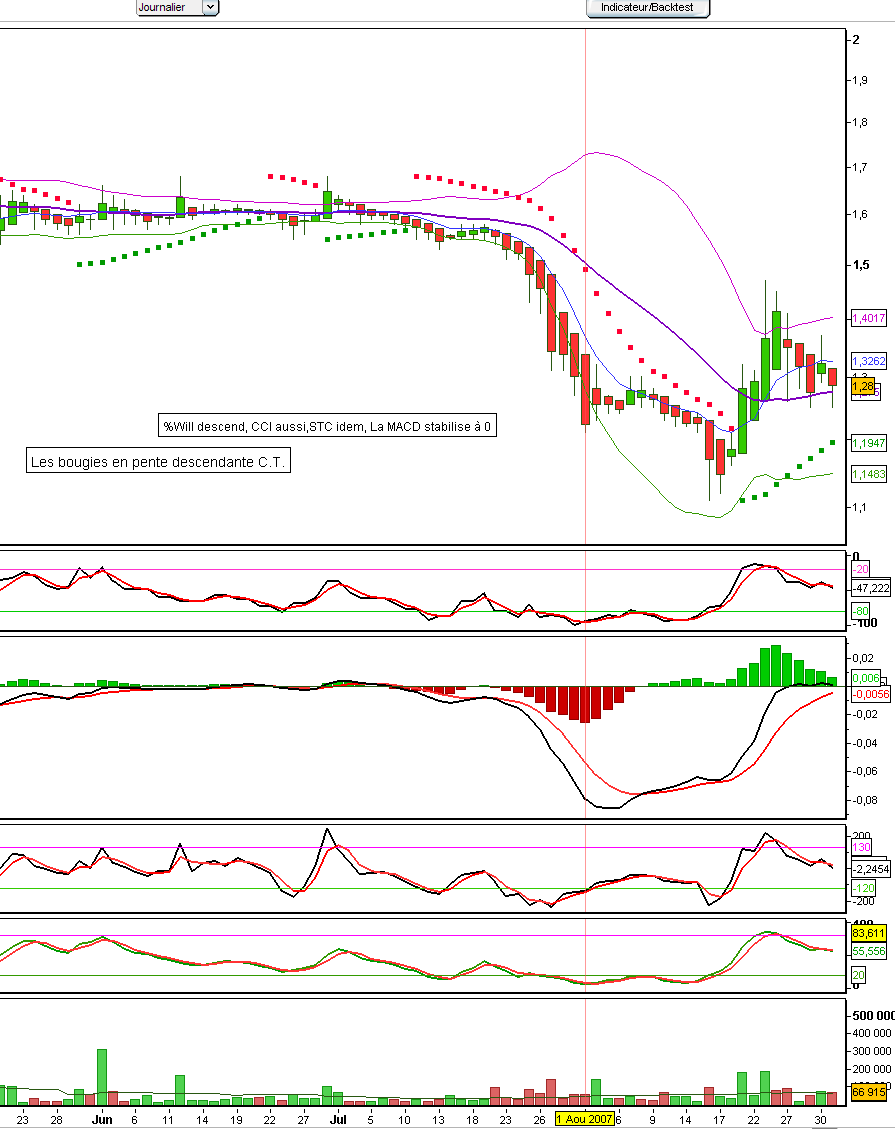Click the blue 1,3262 moving average label

(867, 361)
